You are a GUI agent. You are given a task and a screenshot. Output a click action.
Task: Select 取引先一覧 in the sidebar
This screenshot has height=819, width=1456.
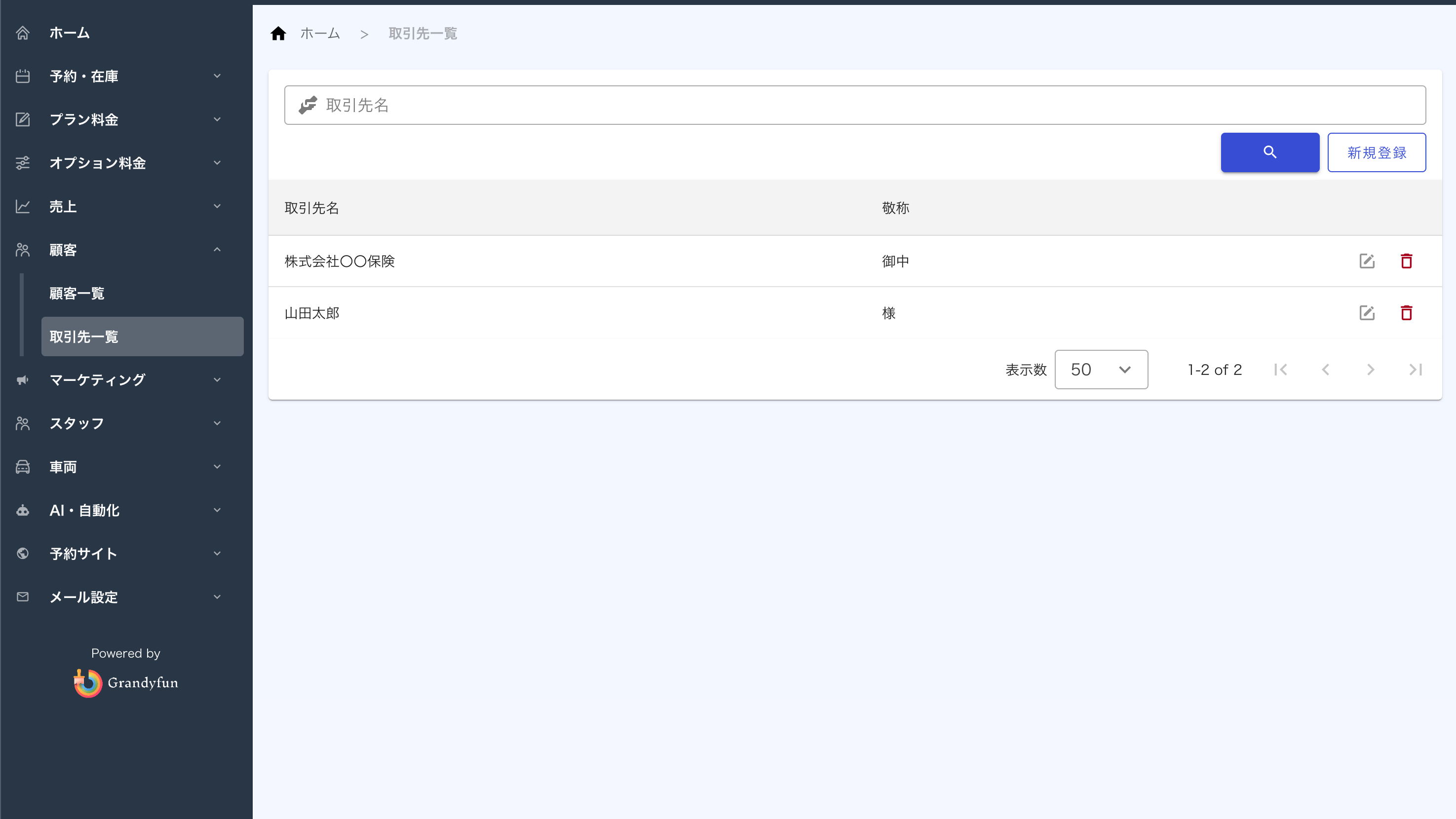143,336
